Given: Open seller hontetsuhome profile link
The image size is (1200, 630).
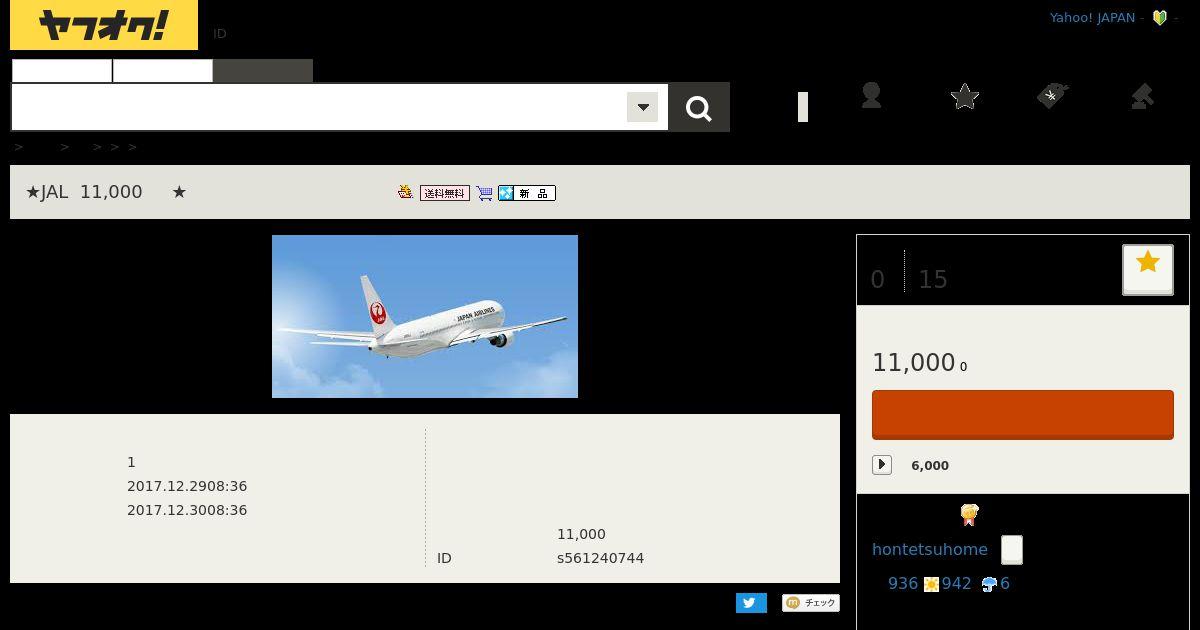Looking at the screenshot, I should [930, 549].
